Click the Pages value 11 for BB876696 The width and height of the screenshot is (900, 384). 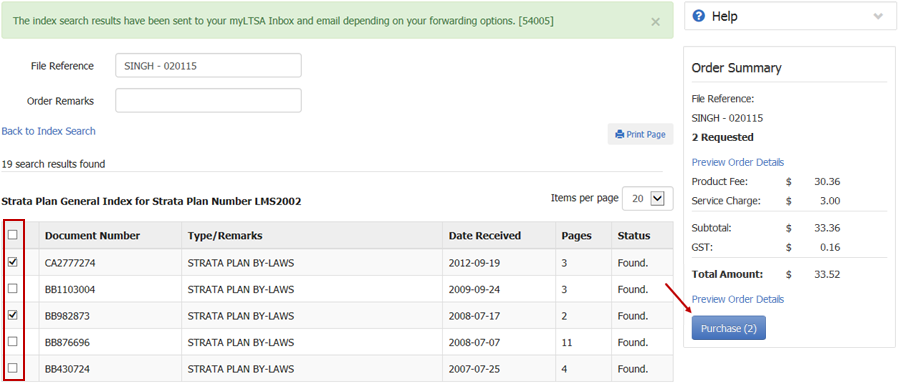[x=566, y=343]
